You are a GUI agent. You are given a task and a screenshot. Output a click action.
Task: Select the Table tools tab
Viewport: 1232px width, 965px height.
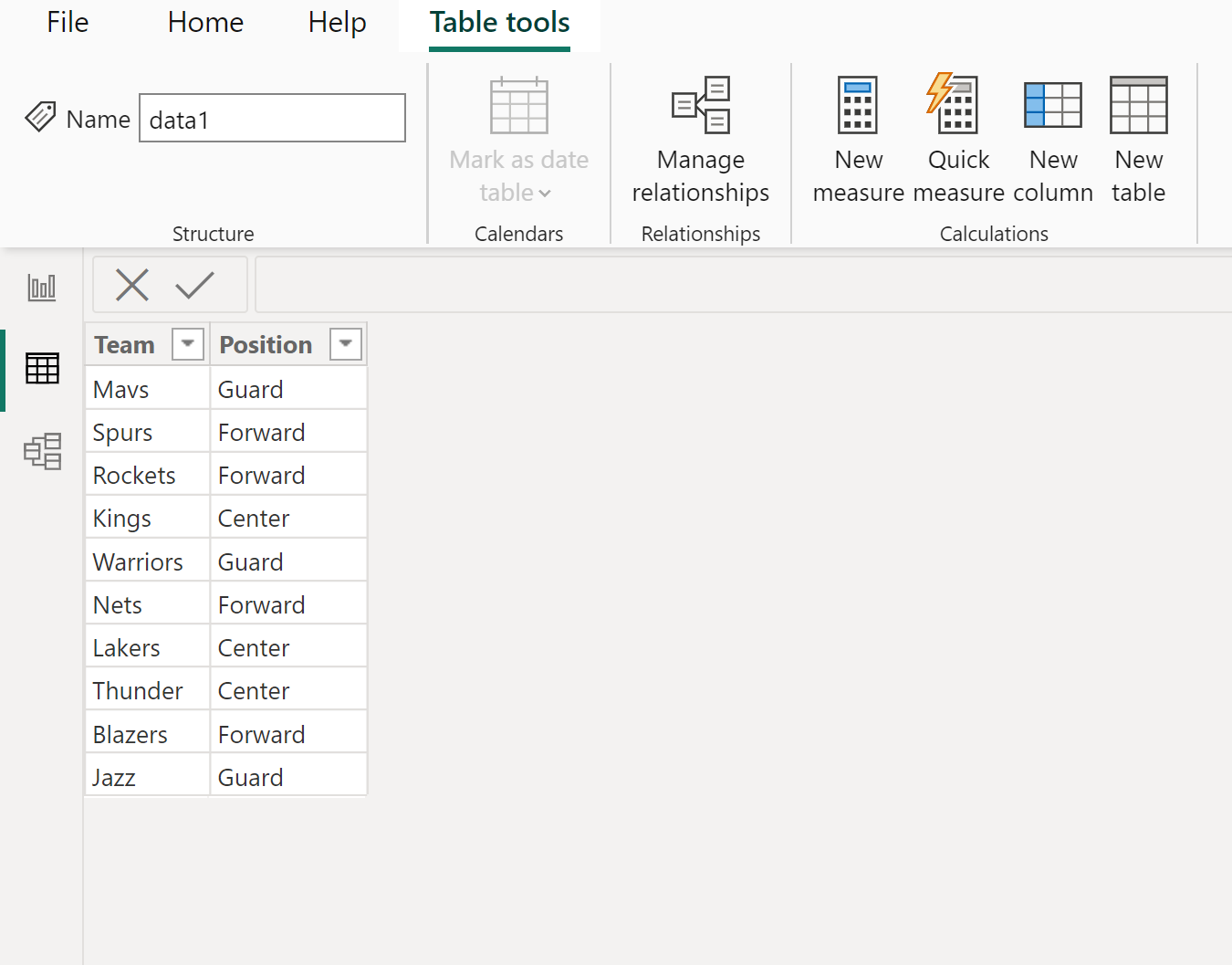coord(500,23)
